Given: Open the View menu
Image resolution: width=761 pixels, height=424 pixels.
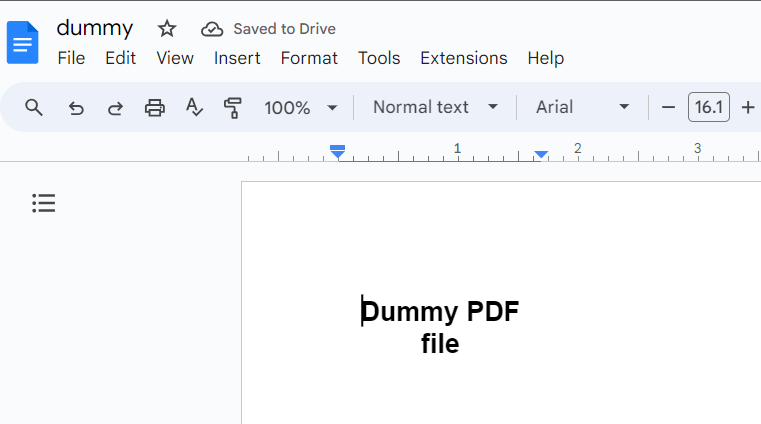Looking at the screenshot, I should (x=175, y=58).
